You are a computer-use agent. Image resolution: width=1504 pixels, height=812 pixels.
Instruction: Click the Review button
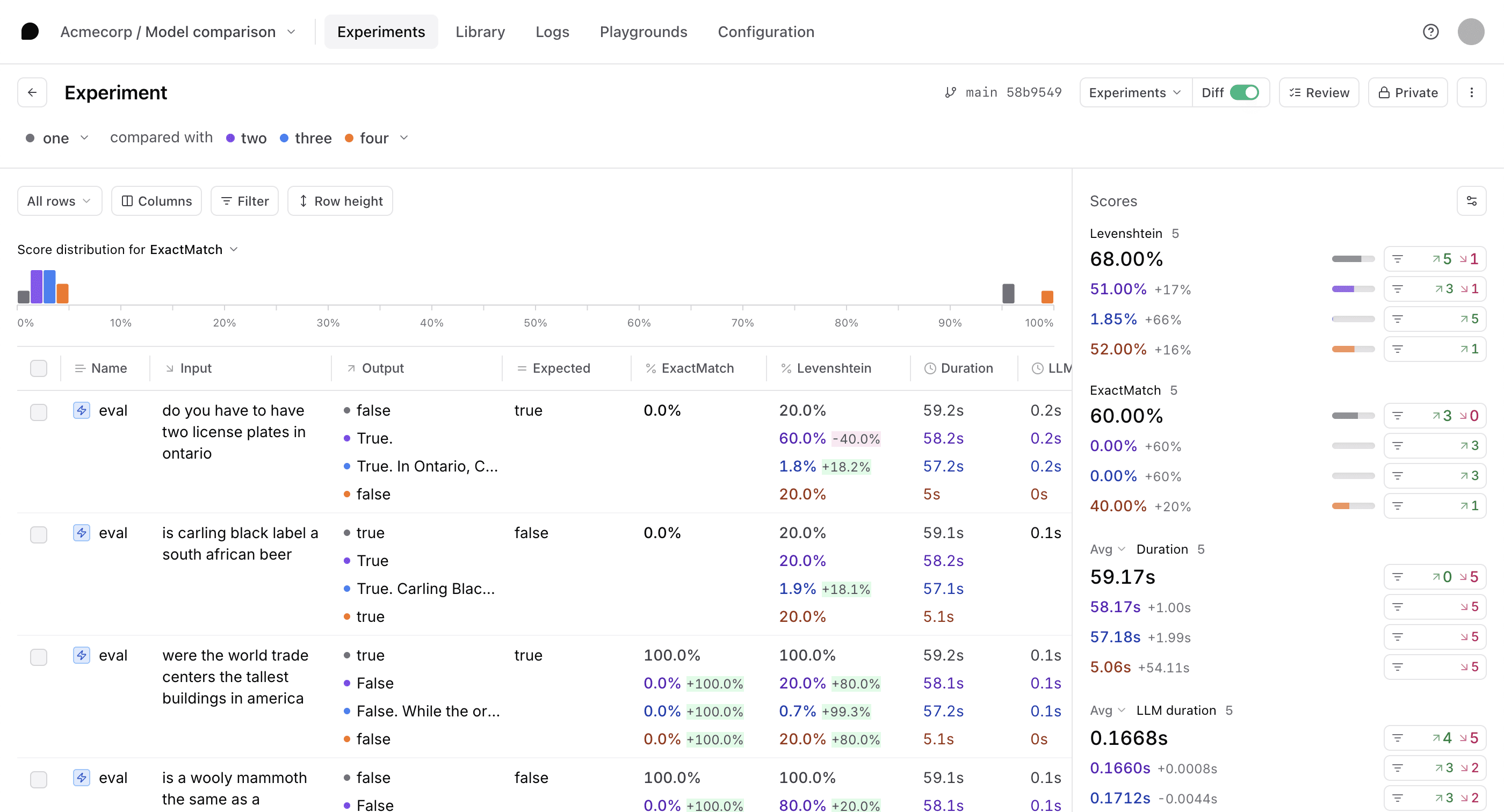[x=1318, y=92]
